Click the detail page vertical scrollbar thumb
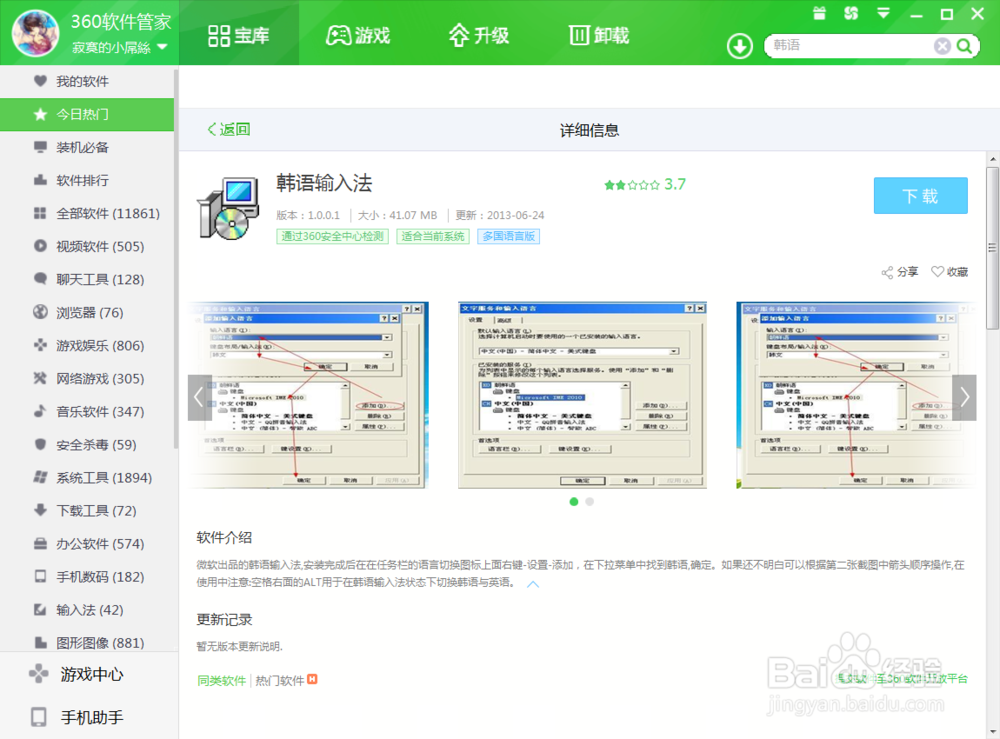Image resolution: width=1000 pixels, height=739 pixels. [992, 248]
